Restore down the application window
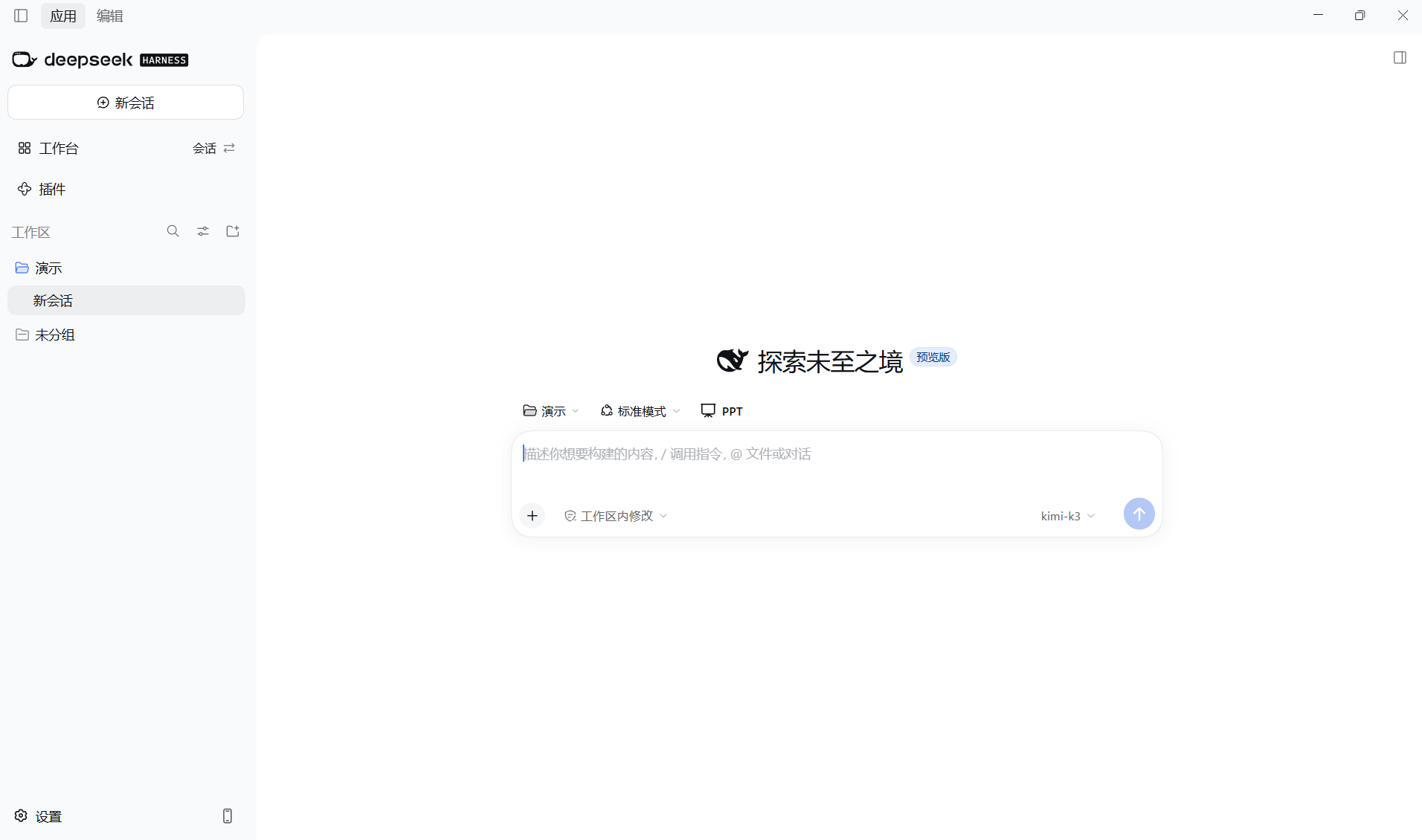 pyautogui.click(x=1360, y=16)
